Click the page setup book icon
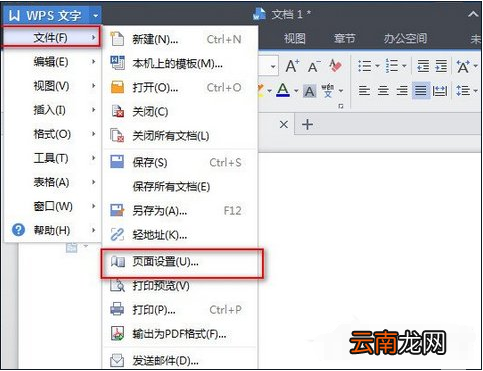Screen dimensions: 483x371 coord(118,262)
